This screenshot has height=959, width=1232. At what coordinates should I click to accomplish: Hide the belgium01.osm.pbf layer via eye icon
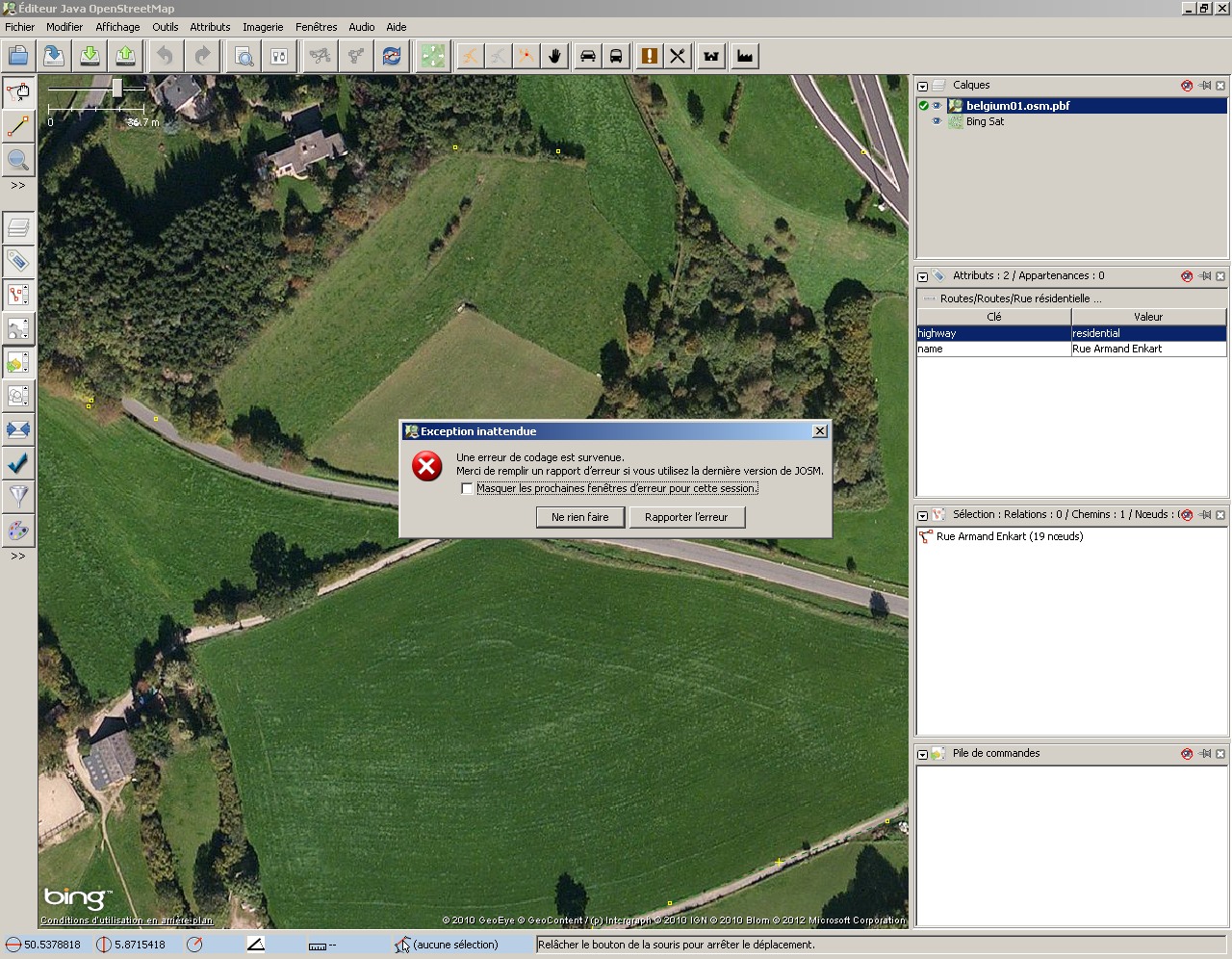pyautogui.click(x=937, y=106)
